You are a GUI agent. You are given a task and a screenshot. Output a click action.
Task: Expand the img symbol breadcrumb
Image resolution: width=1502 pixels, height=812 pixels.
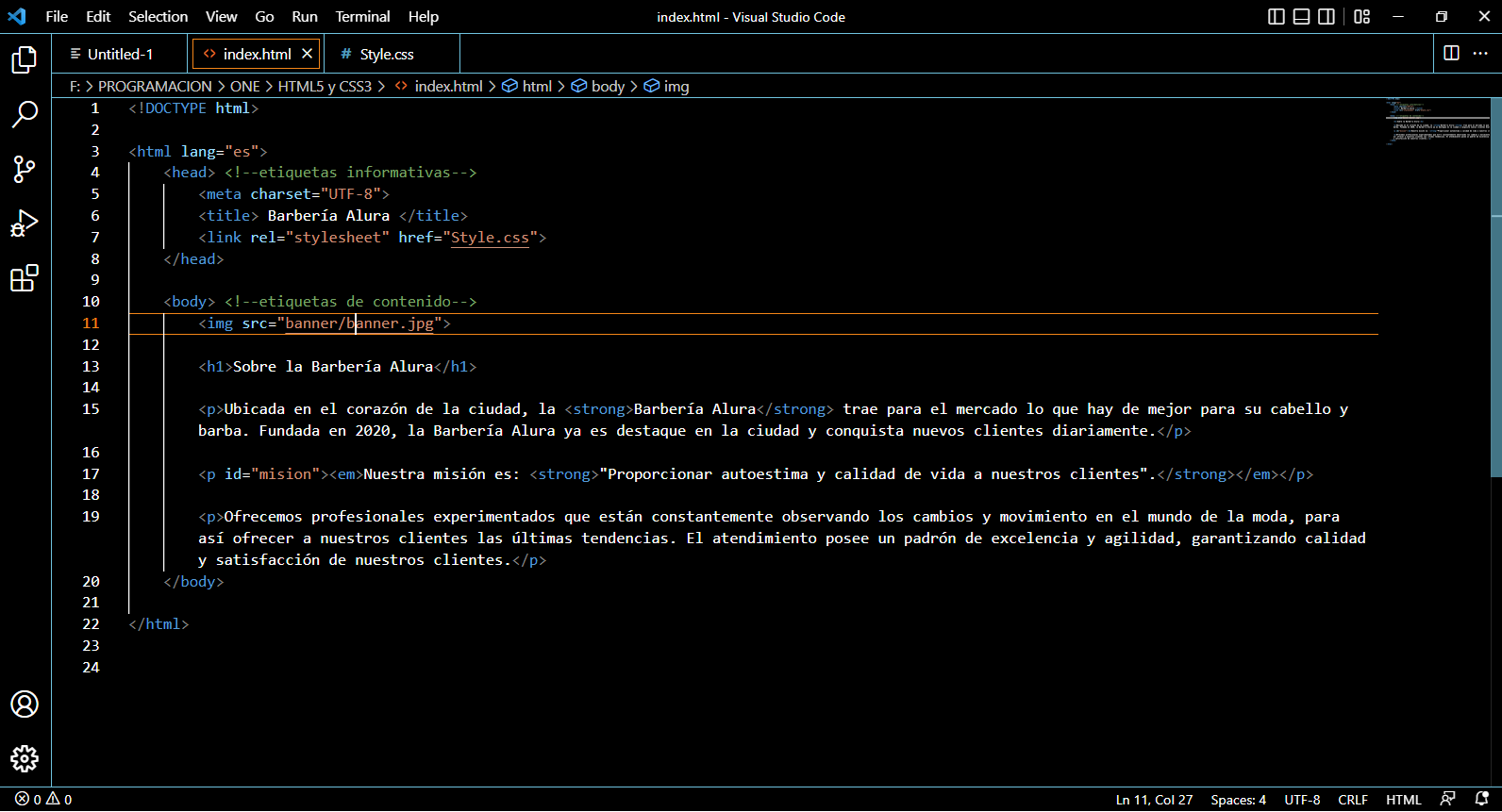tap(667, 87)
